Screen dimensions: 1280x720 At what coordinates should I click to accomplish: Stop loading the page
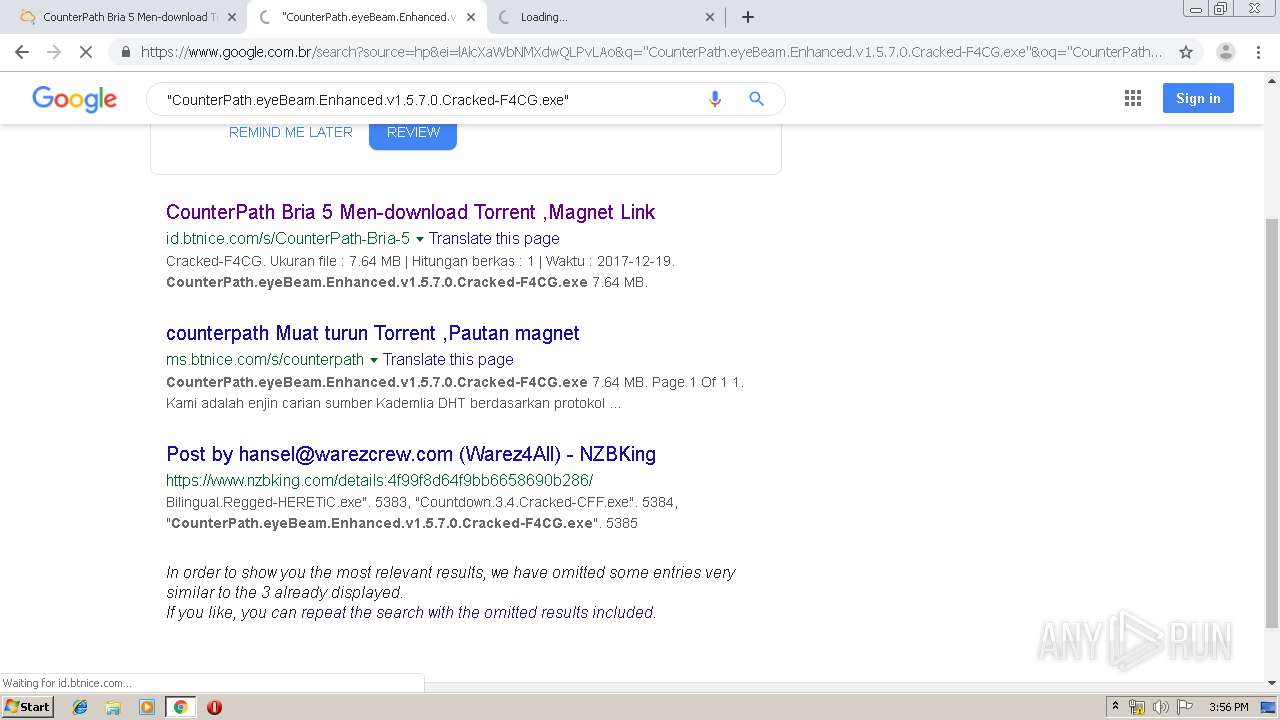pos(86,52)
